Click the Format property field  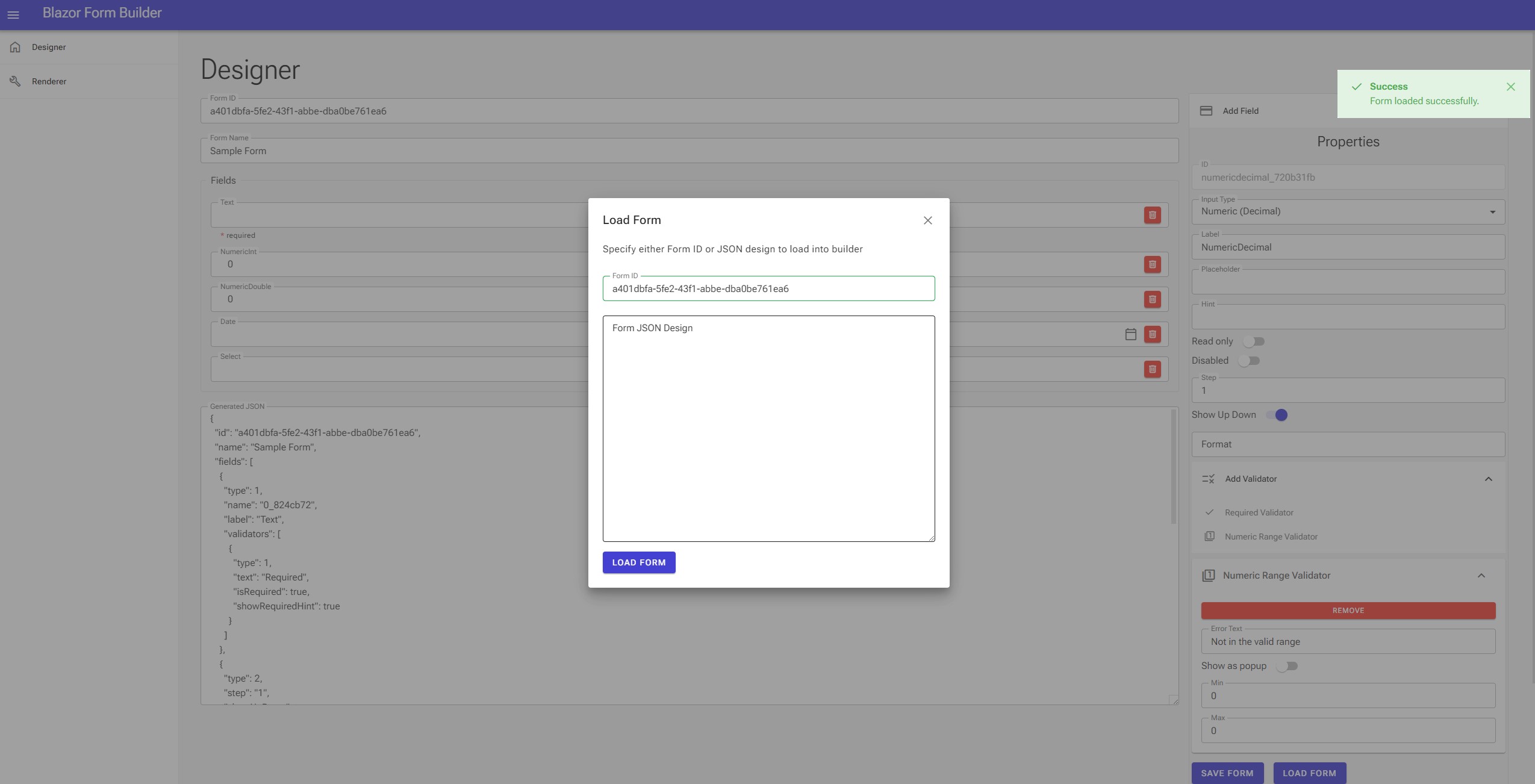pyautogui.click(x=1348, y=444)
